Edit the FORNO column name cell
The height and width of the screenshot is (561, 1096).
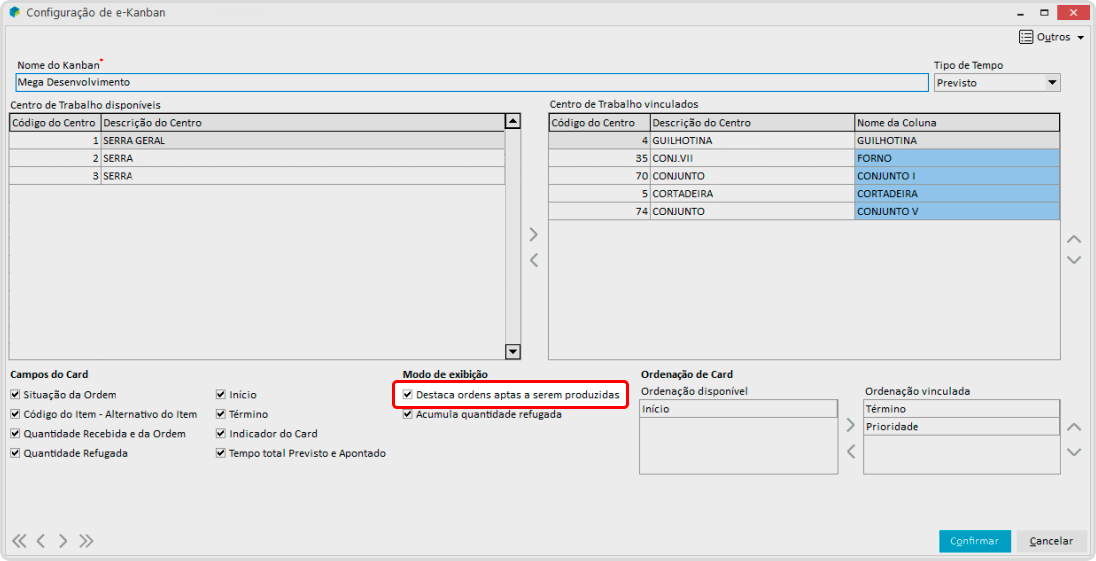point(957,159)
